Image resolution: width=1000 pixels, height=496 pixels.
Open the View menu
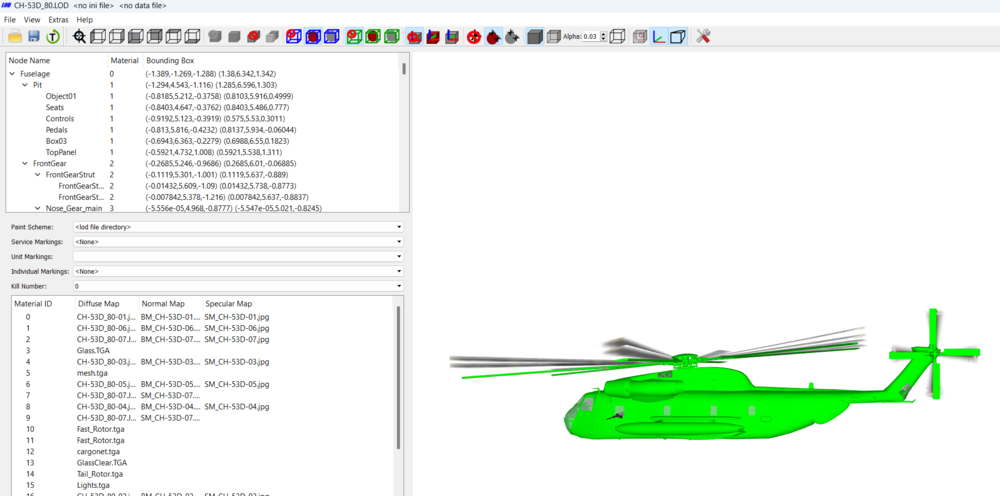click(32, 20)
